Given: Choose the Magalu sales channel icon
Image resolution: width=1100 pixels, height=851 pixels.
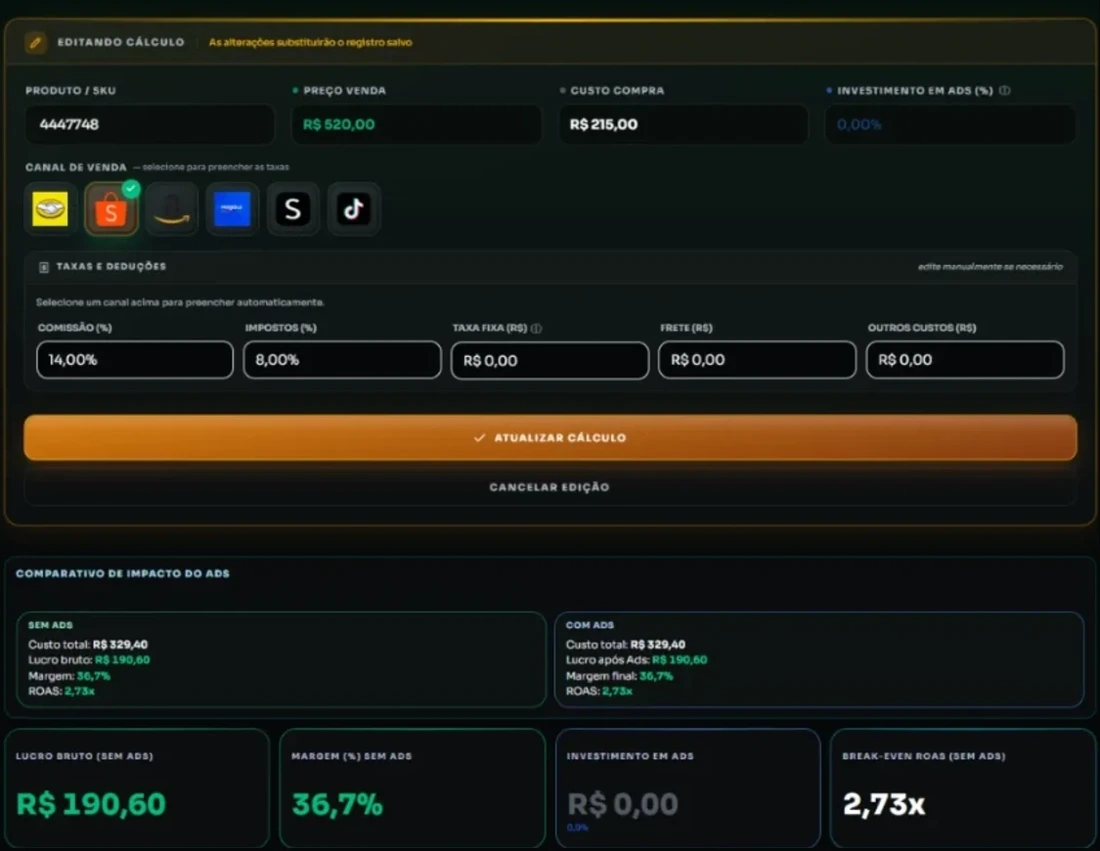Looking at the screenshot, I should point(232,209).
